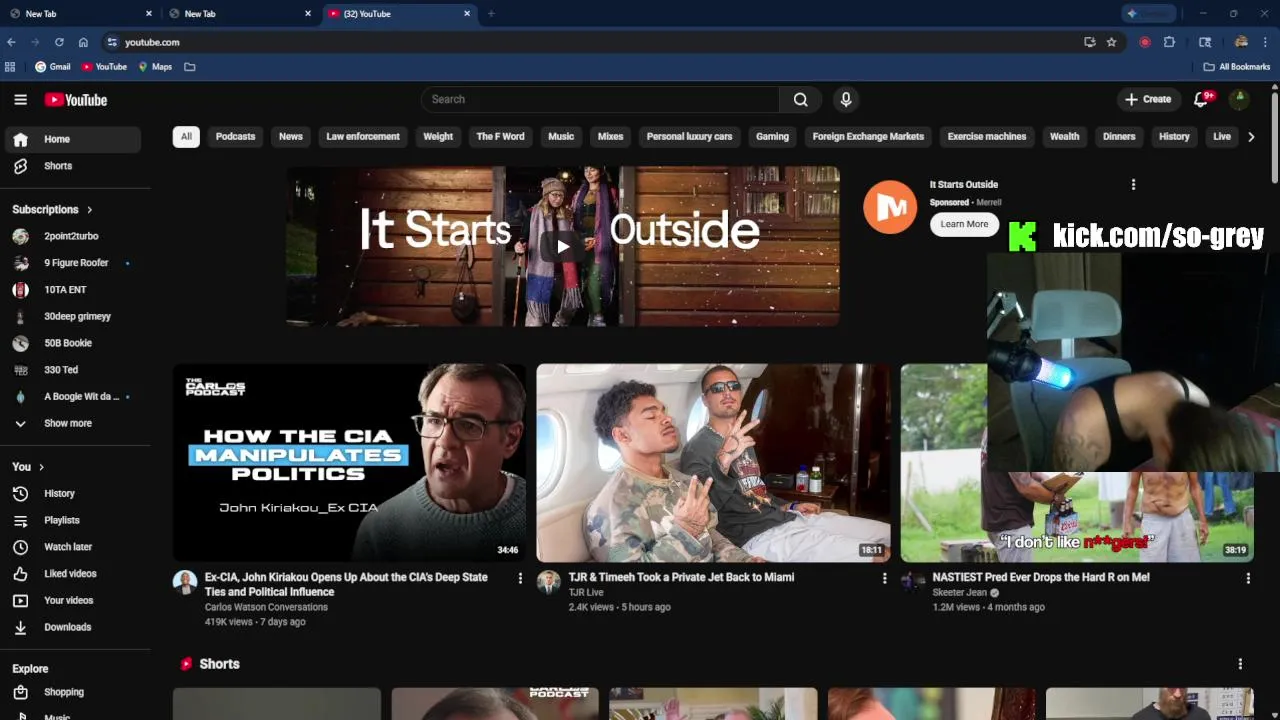Click Learn More on the ad

(x=964, y=224)
